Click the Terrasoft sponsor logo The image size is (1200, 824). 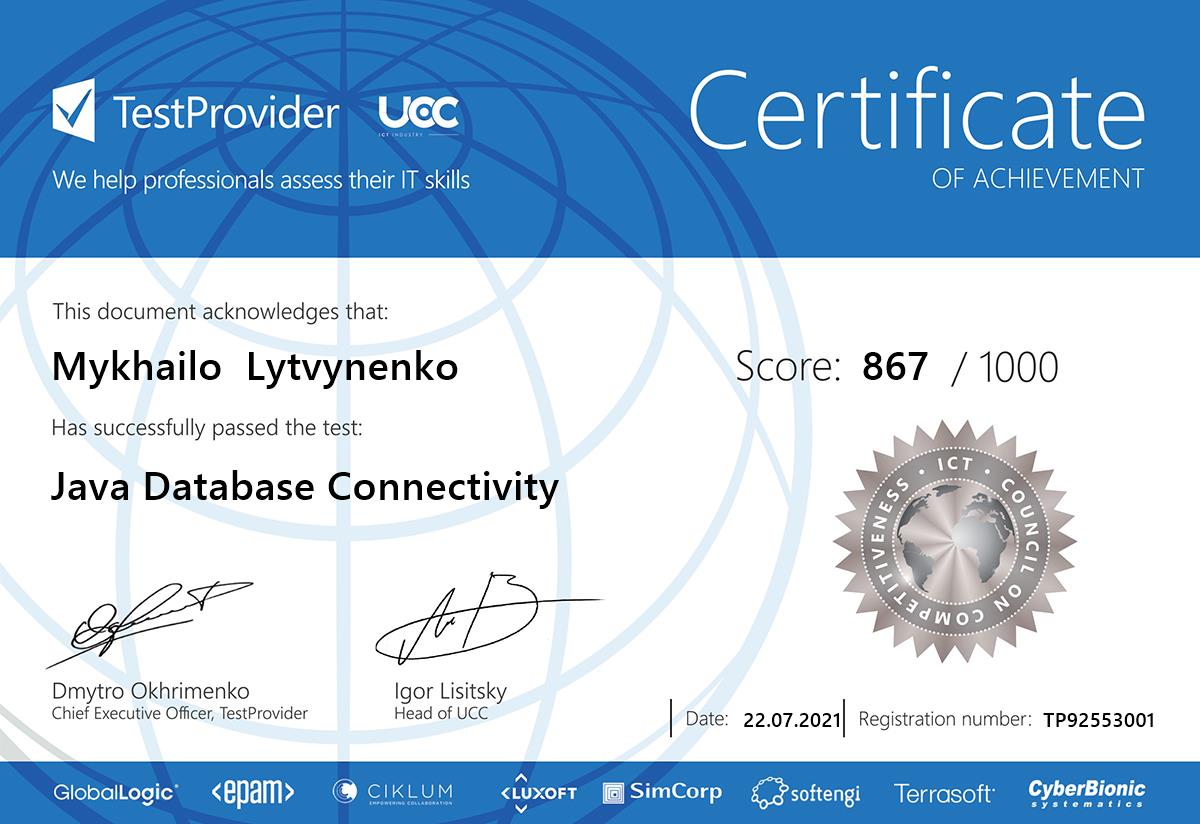click(x=944, y=794)
